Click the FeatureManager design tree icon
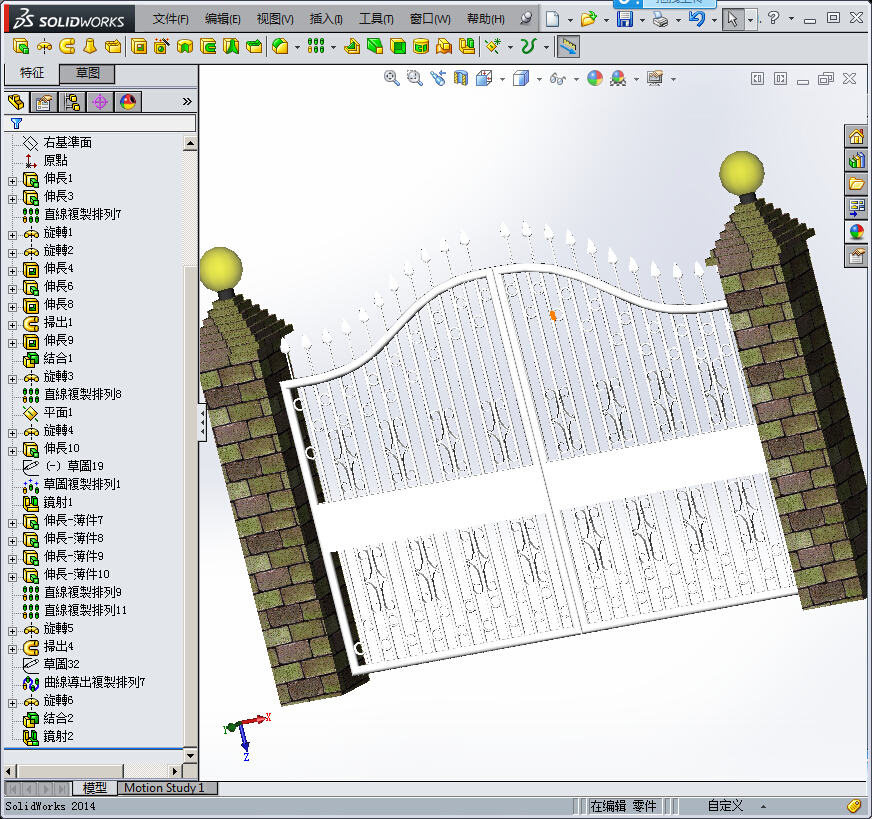Screen dimensions: 872x819 (x=16, y=101)
